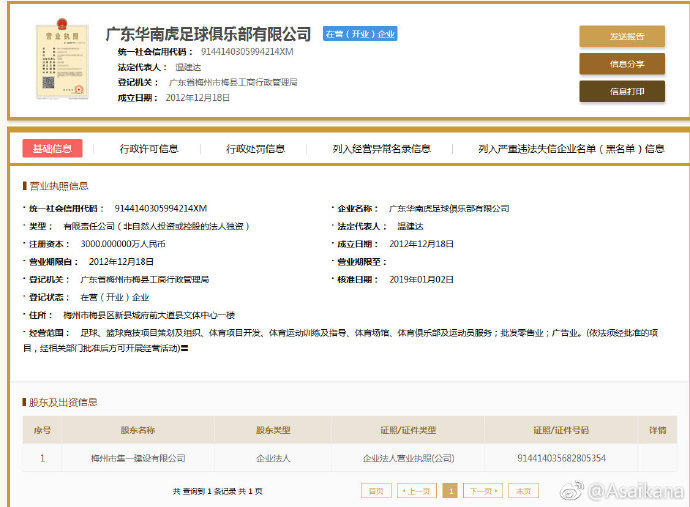Go to previous page 上一页
The height and width of the screenshot is (507, 690).
click(x=417, y=491)
